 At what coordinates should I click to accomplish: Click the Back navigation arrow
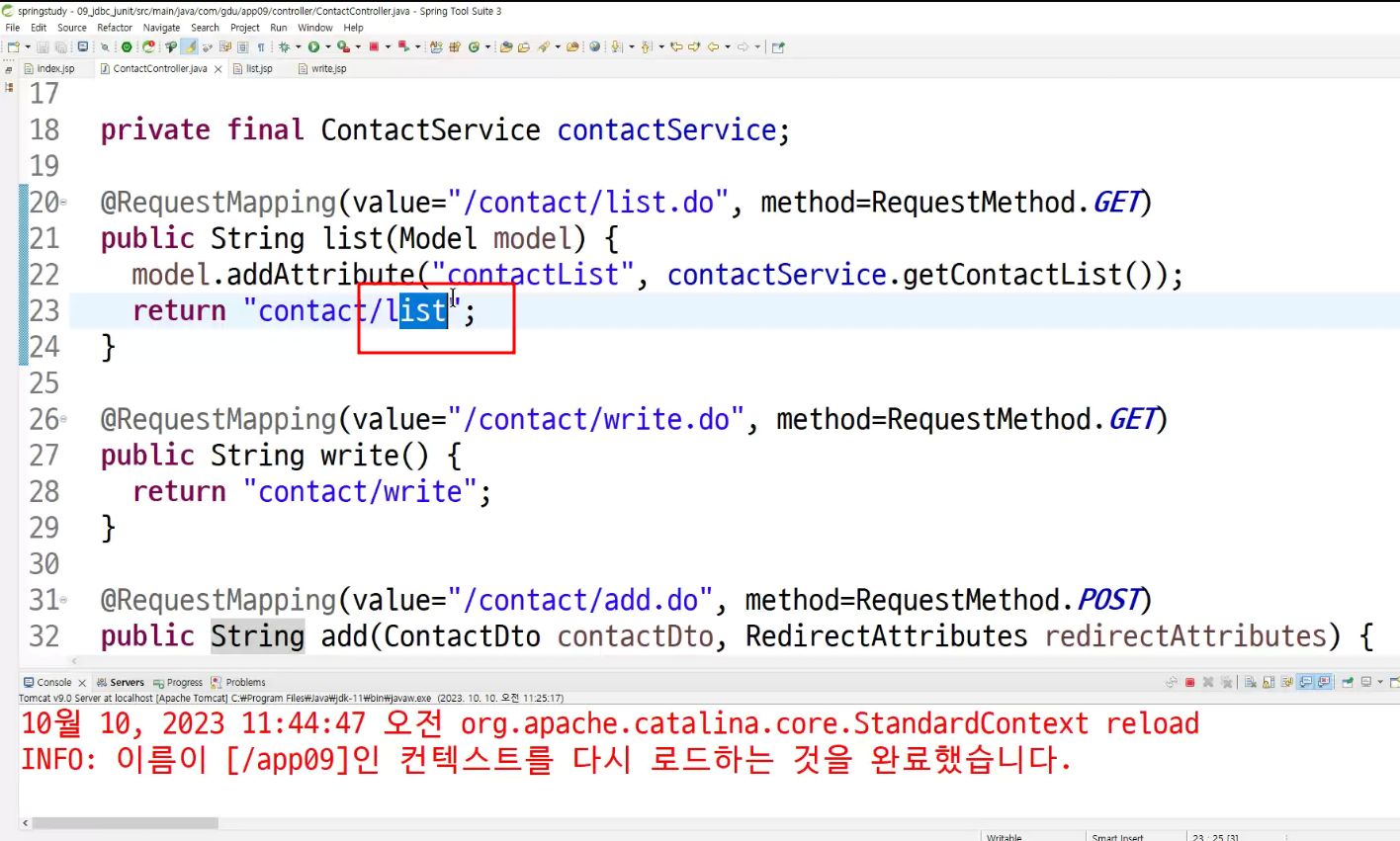(x=713, y=46)
